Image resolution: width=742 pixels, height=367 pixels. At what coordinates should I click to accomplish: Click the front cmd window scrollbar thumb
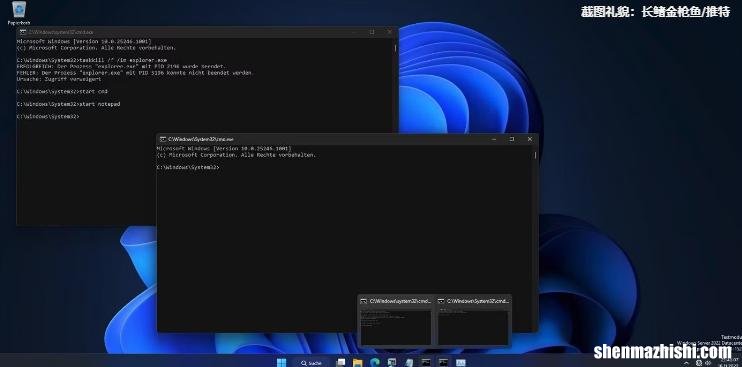pyautogui.click(x=536, y=155)
